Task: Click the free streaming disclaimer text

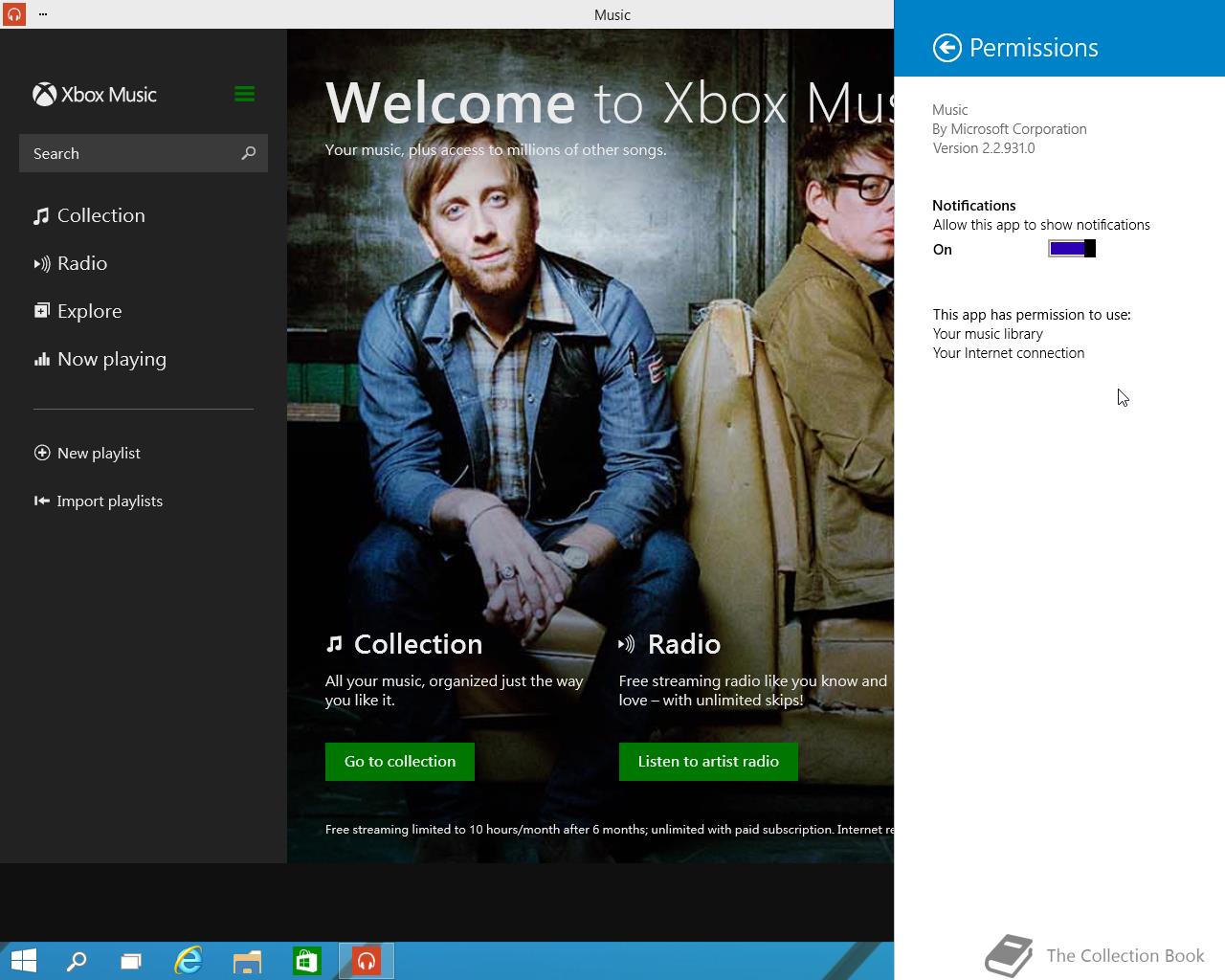Action: click(610, 830)
